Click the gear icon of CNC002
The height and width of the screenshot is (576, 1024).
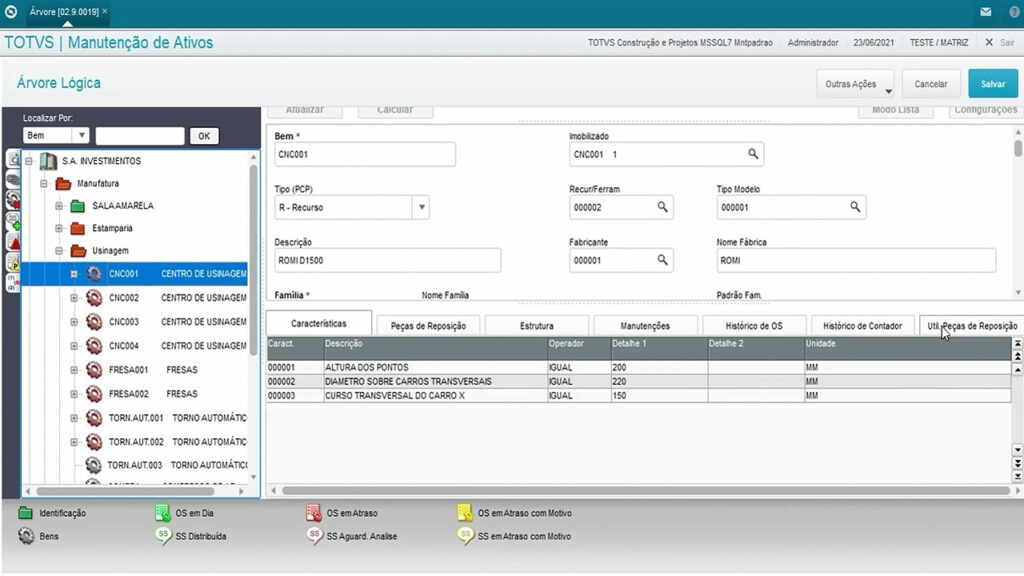pyautogui.click(x=94, y=298)
